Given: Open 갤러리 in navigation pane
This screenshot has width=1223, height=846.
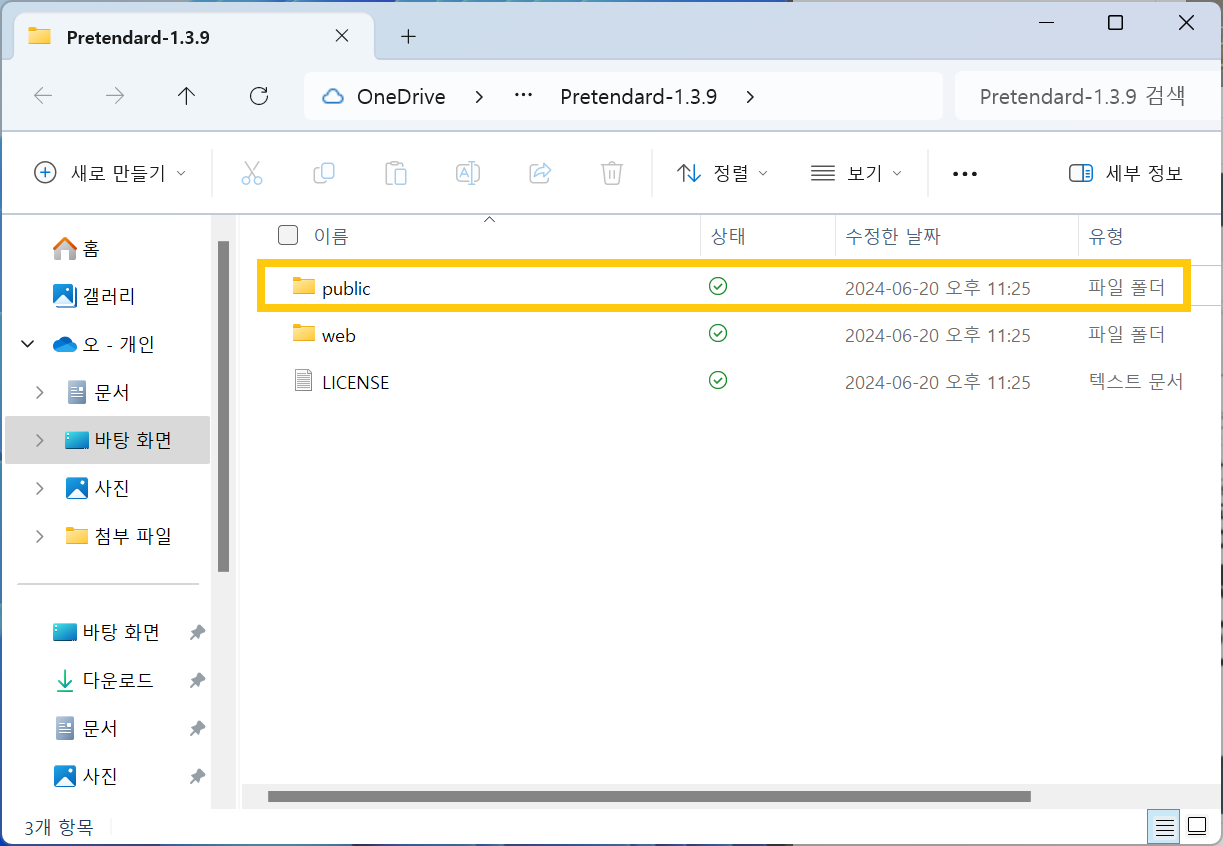Looking at the screenshot, I should click(x=94, y=297).
